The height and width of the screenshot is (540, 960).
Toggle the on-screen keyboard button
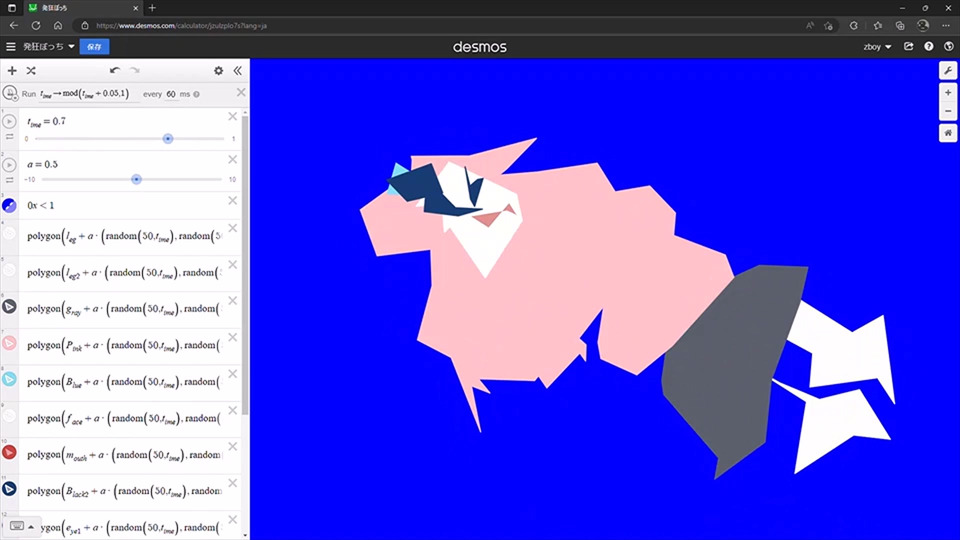pyautogui.click(x=17, y=527)
